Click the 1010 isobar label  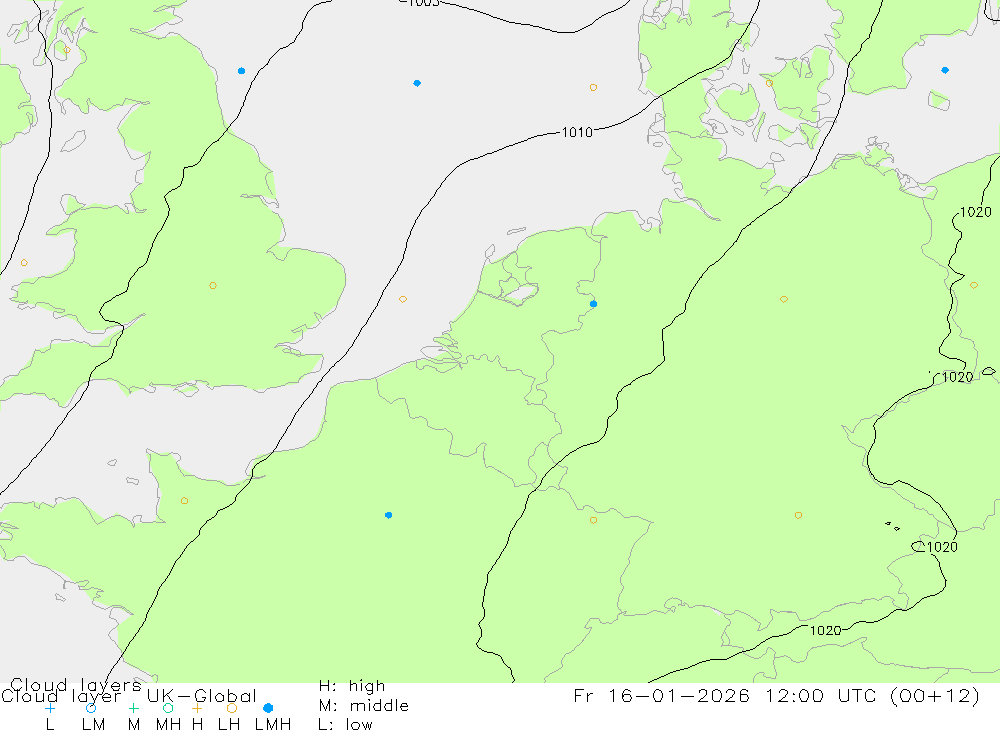coord(577,132)
